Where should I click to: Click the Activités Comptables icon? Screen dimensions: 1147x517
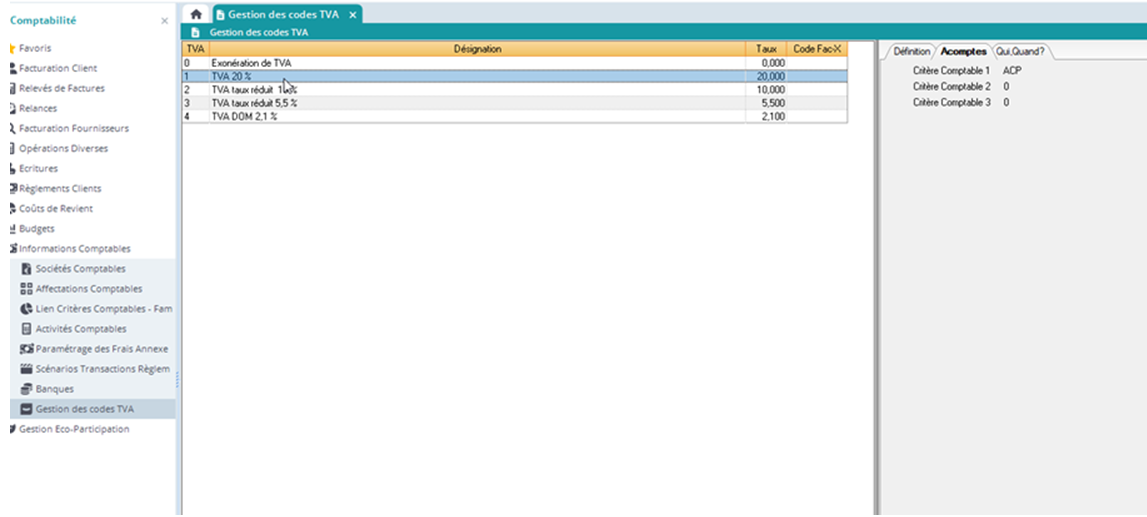(x=27, y=329)
